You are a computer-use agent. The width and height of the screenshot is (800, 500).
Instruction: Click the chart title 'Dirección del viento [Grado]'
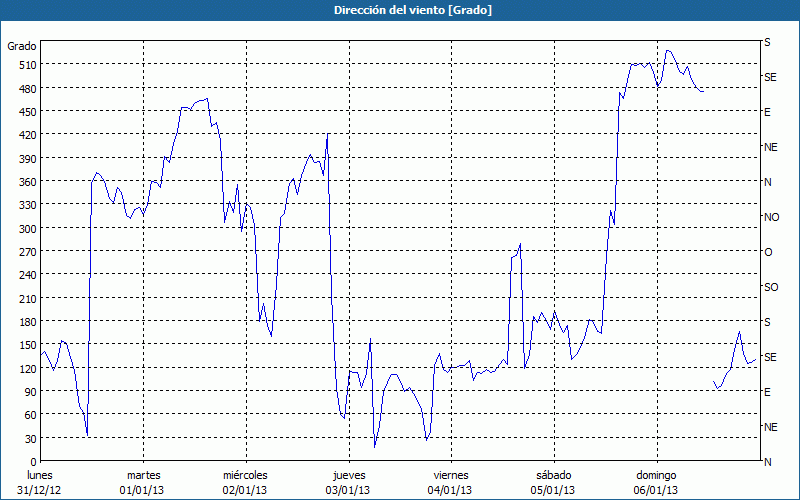pos(399,9)
